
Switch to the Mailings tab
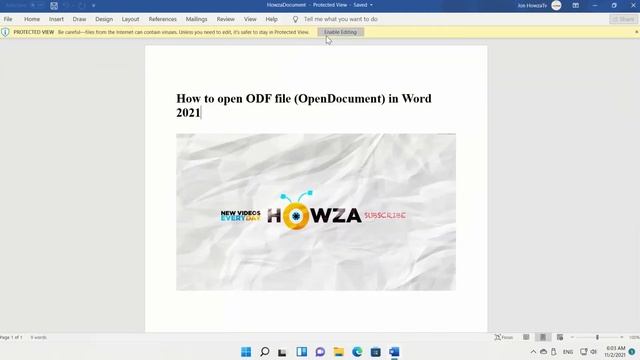pos(196,19)
